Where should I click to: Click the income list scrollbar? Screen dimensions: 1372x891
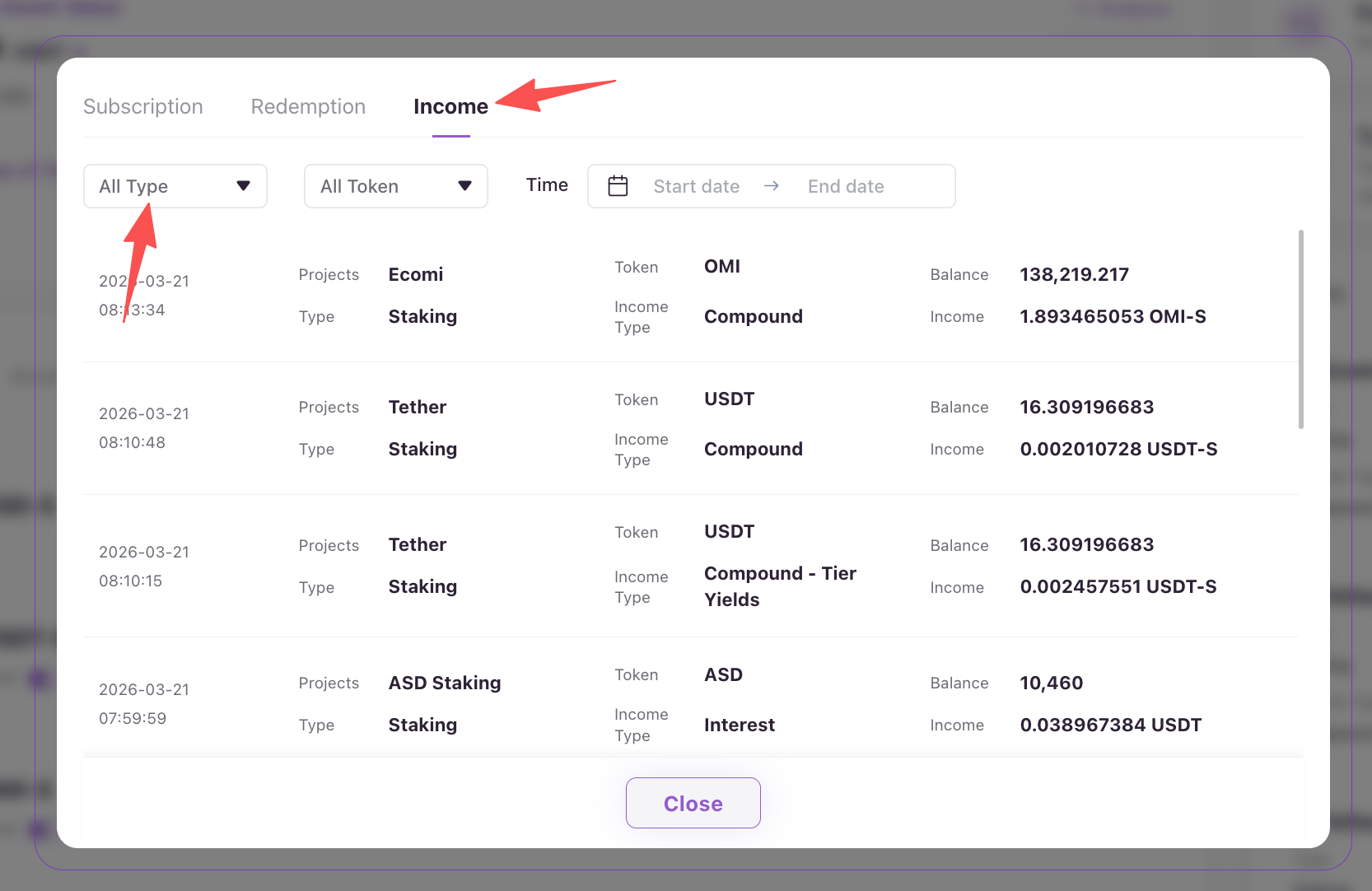point(1300,329)
